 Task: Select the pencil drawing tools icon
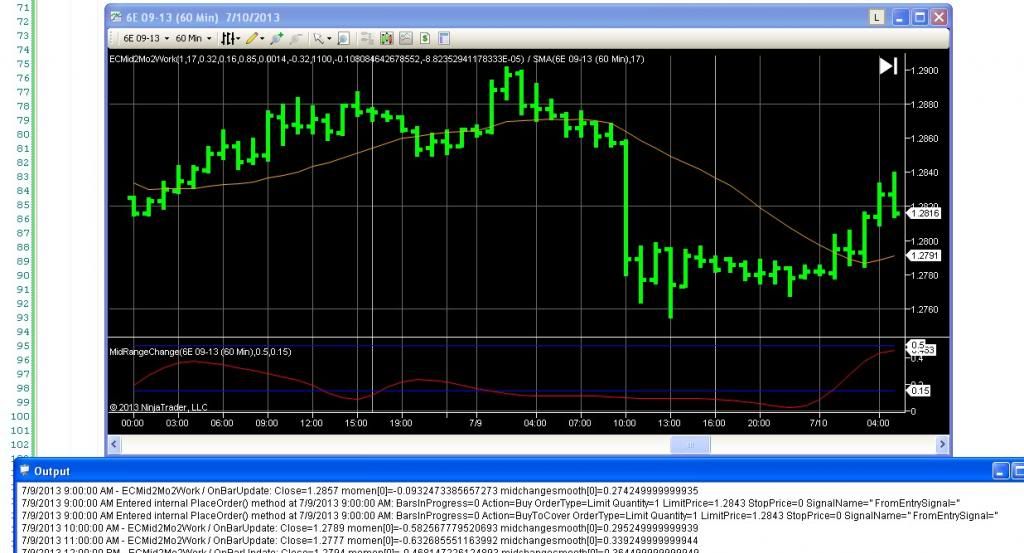tap(252, 38)
